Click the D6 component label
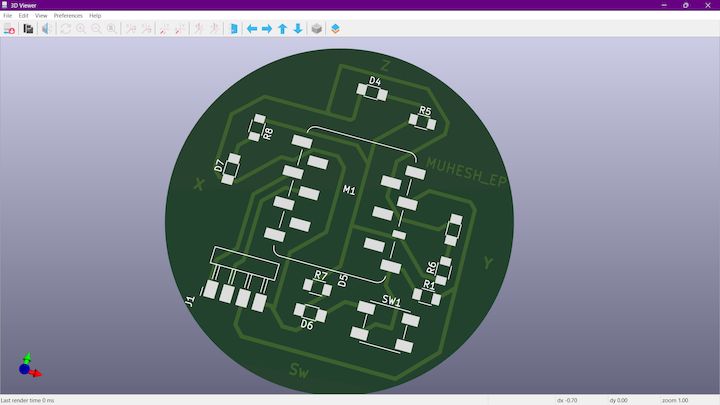The width and height of the screenshot is (720, 405). 307,325
